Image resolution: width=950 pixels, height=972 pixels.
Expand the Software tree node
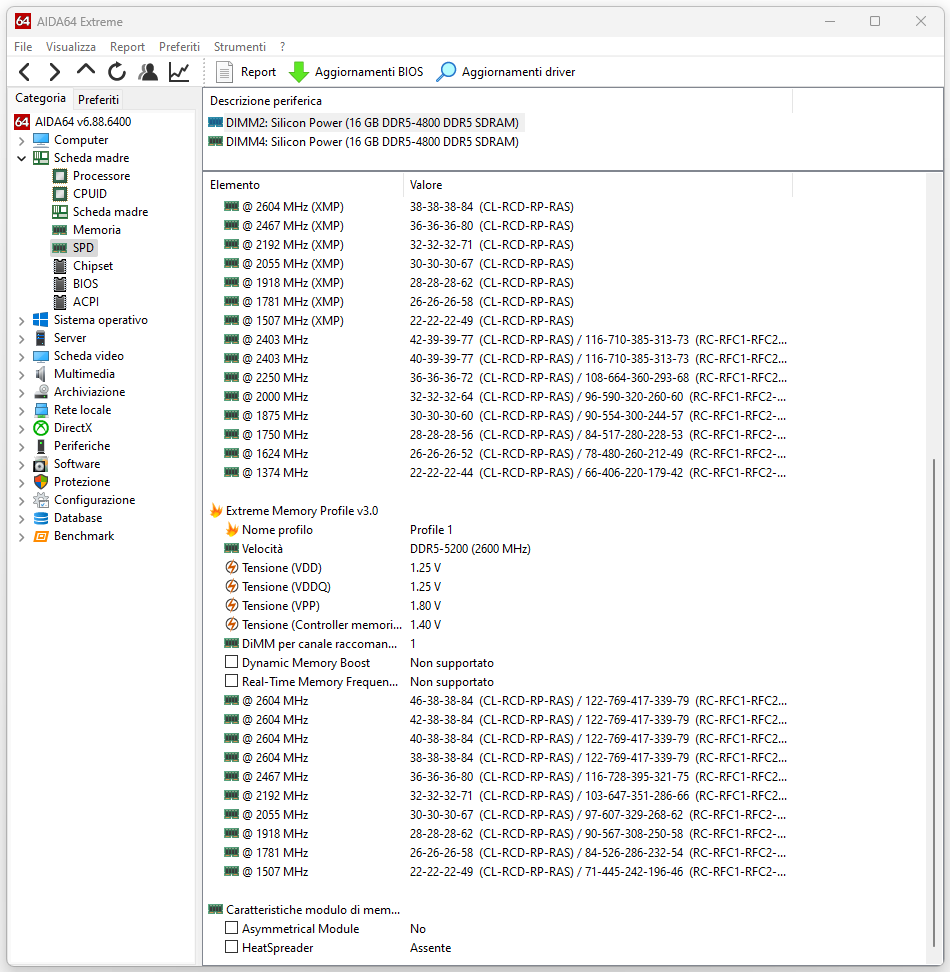point(22,464)
